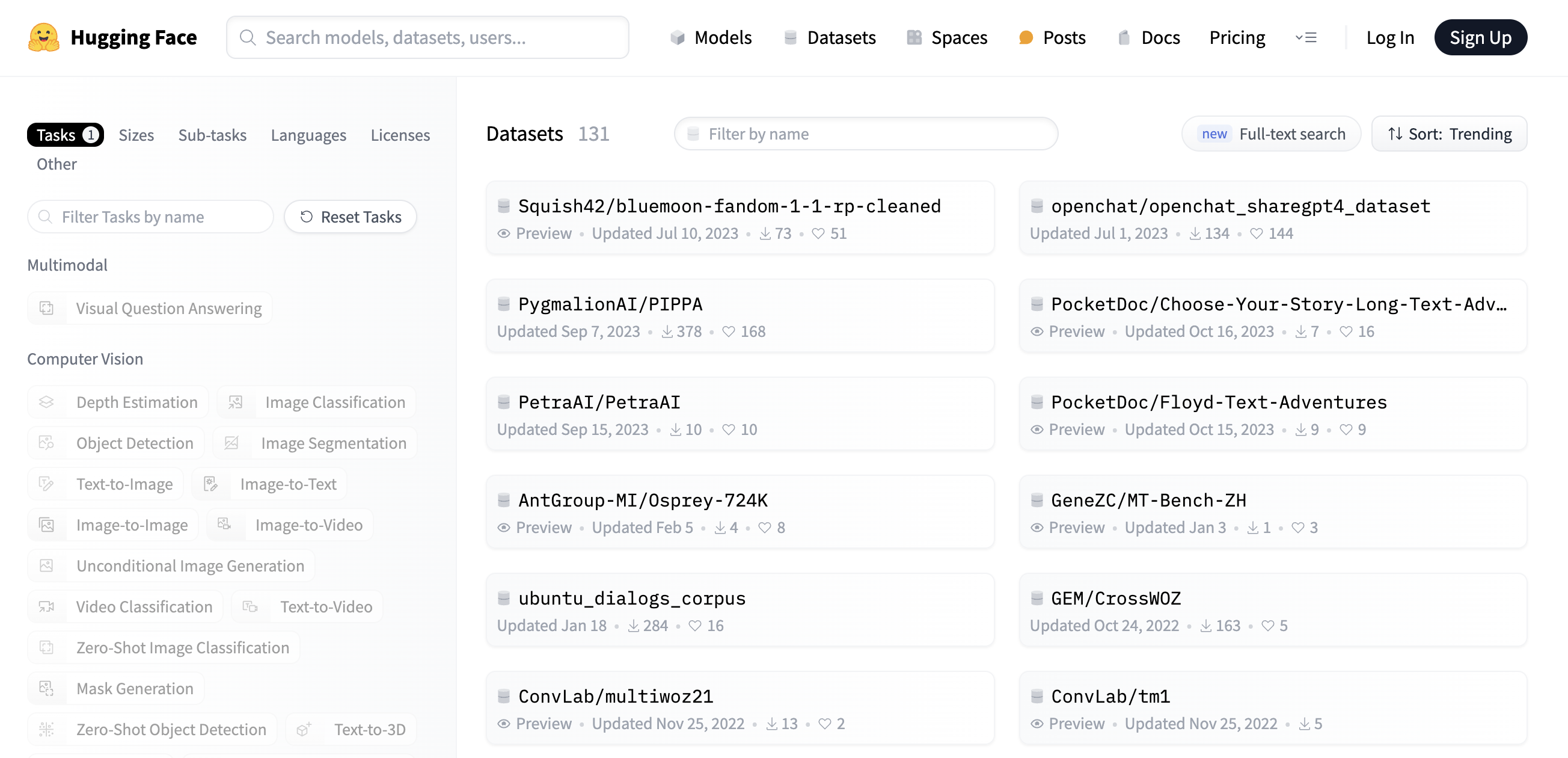Select the Tasks filter tab
Viewport: 1568px width, 758px height.
65,135
